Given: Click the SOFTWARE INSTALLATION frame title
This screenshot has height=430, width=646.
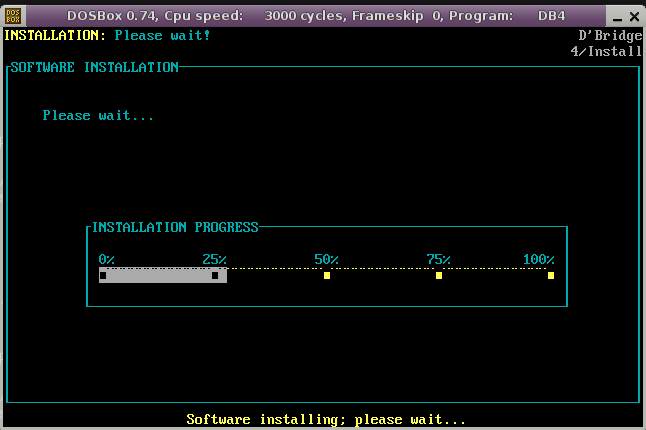Looking at the screenshot, I should click(94, 67).
